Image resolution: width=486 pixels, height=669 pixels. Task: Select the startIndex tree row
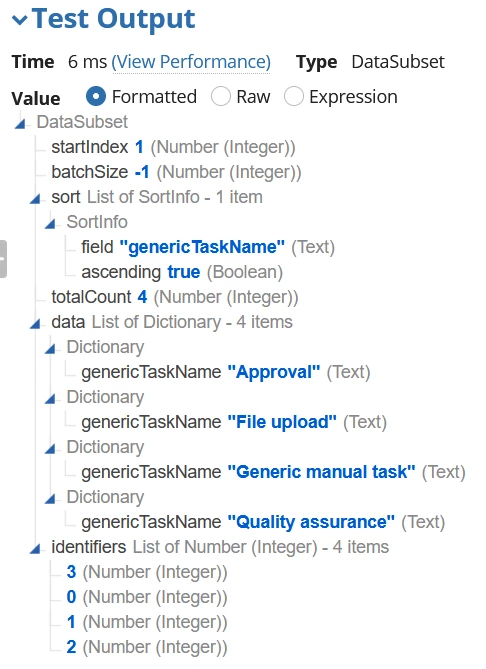coord(173,147)
